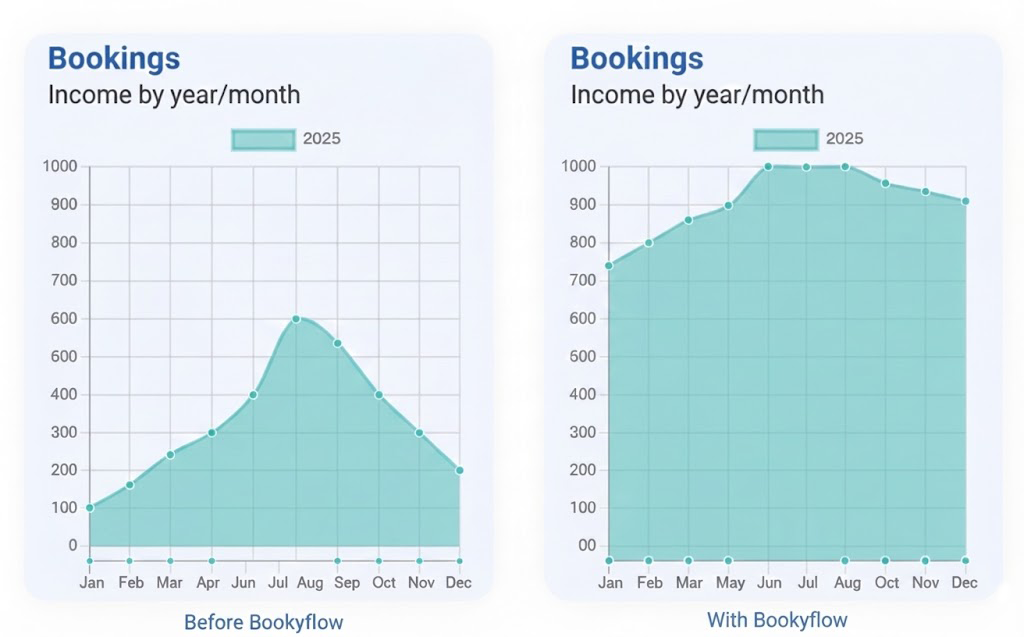Toggle the 2025 legend swatch in left chart
Screen dimensions: 1024x637
tap(263, 139)
